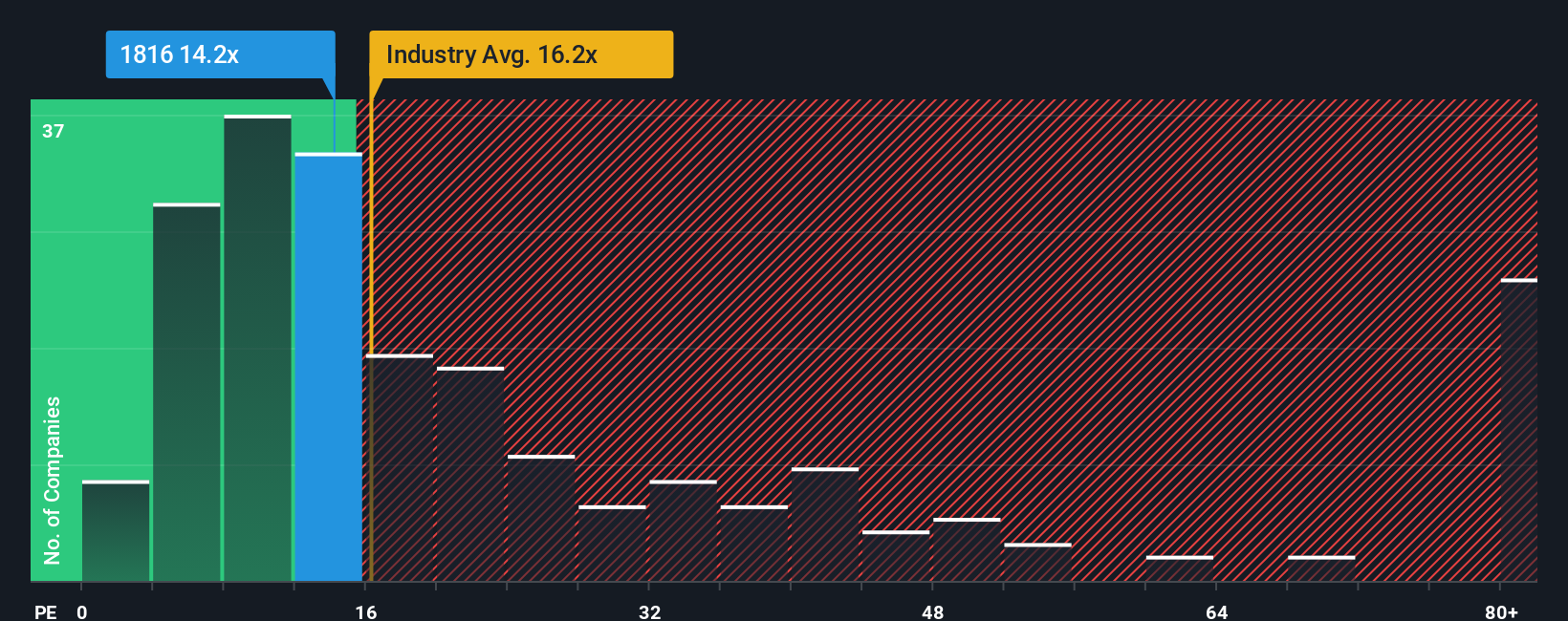Image resolution: width=1568 pixels, height=621 pixels.
Task: Select the small bar just before PE 64
Action: click(x=1179, y=568)
